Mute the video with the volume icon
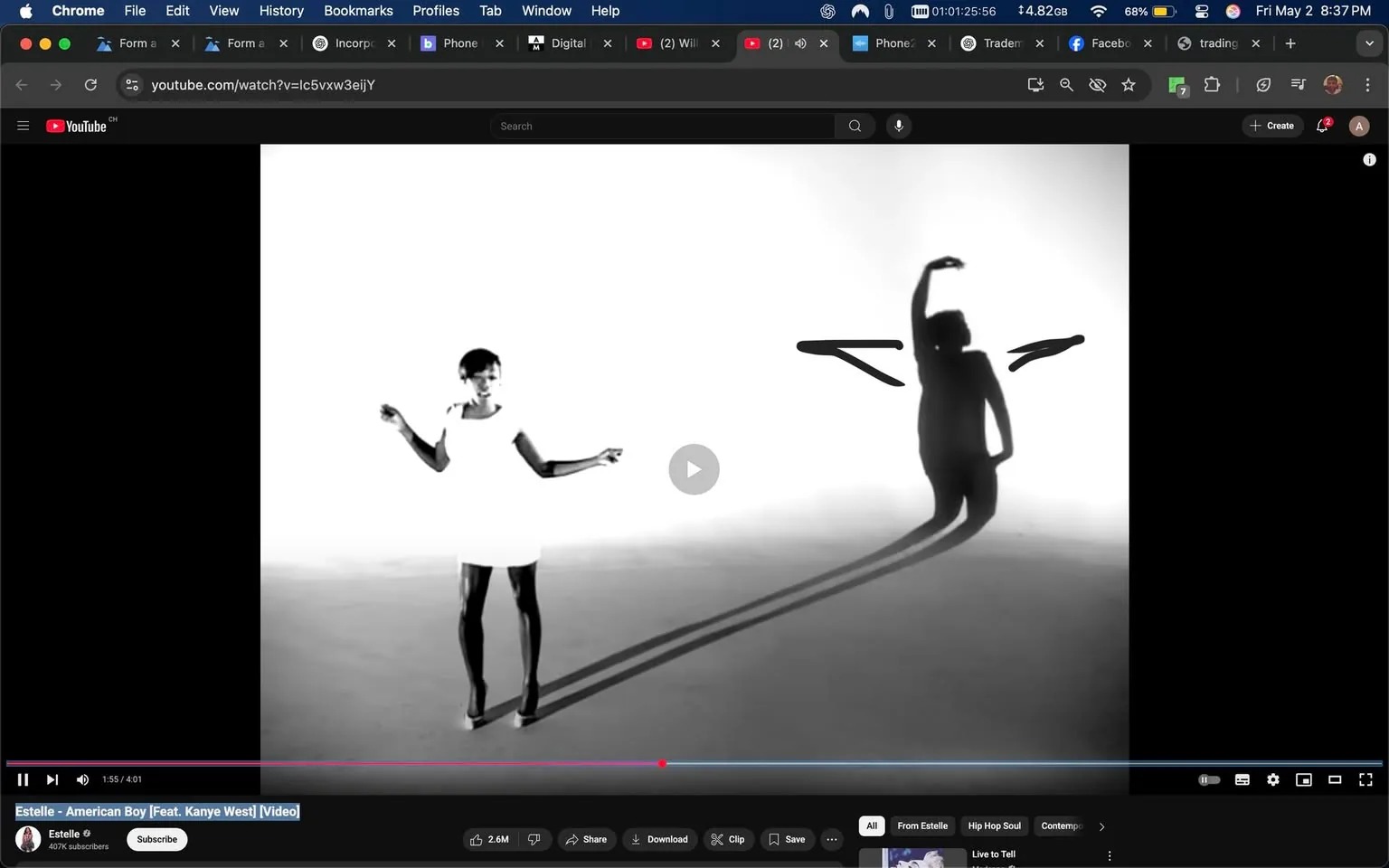This screenshot has width=1389, height=868. point(81,778)
